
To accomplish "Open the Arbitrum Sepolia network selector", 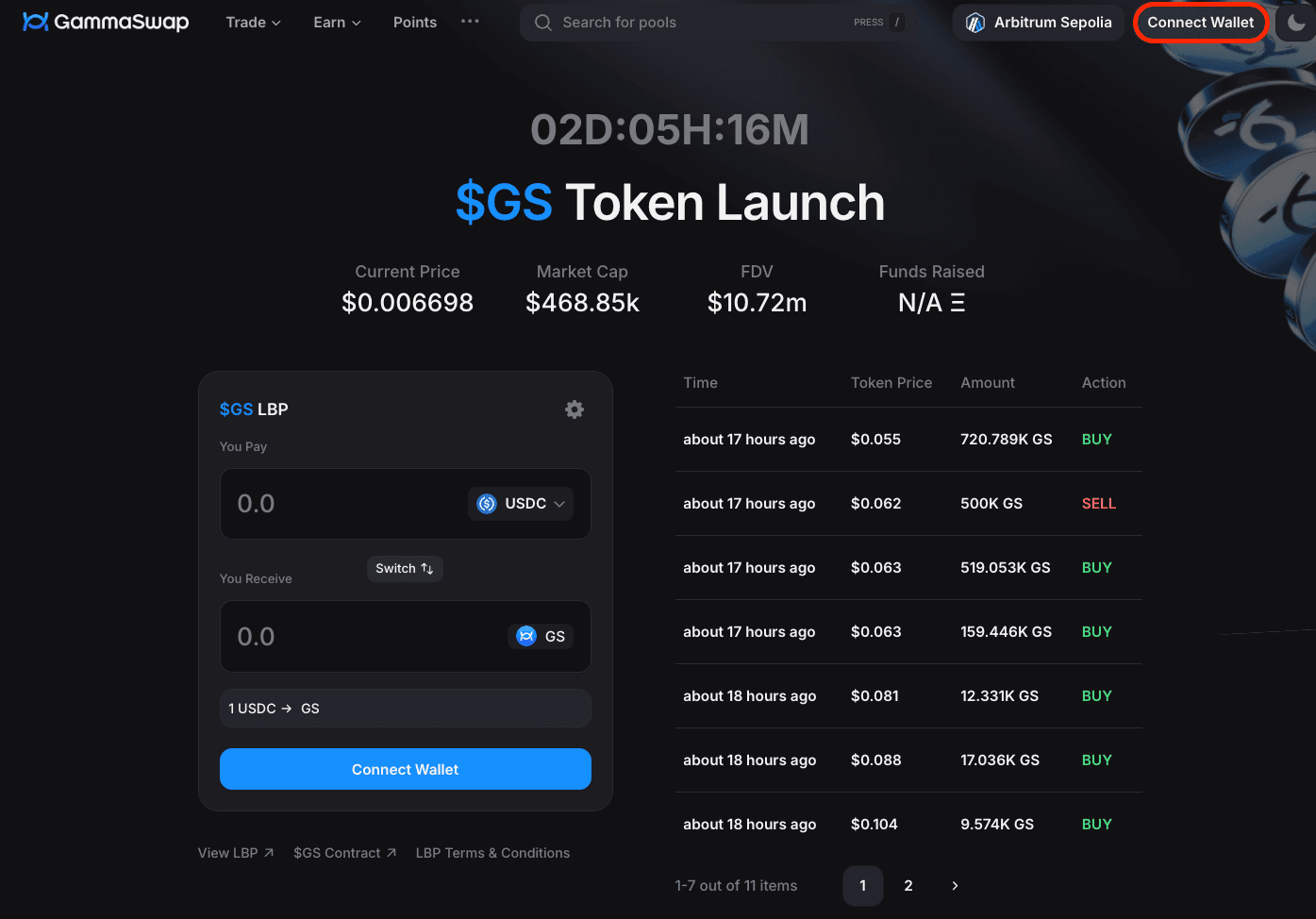I will (x=1039, y=22).
